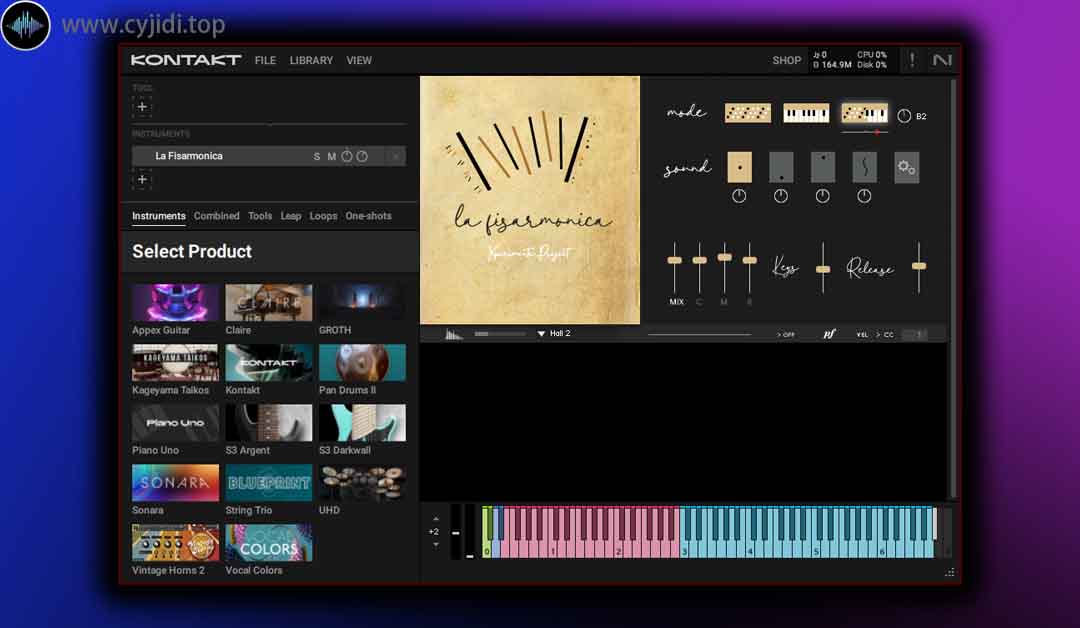Solo the La Fisarmonica instrument
This screenshot has height=628, width=1080.
coord(317,156)
